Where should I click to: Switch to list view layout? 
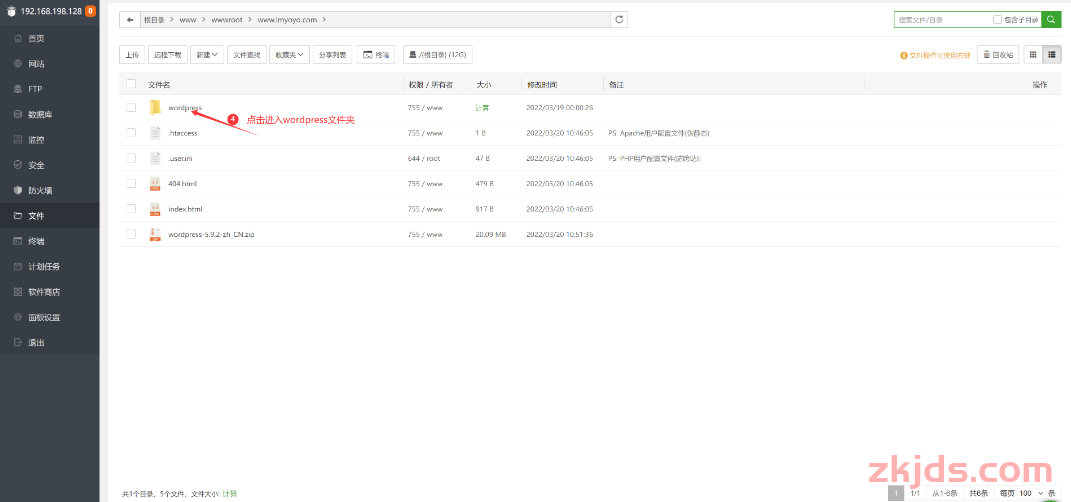pyautogui.click(x=1052, y=55)
